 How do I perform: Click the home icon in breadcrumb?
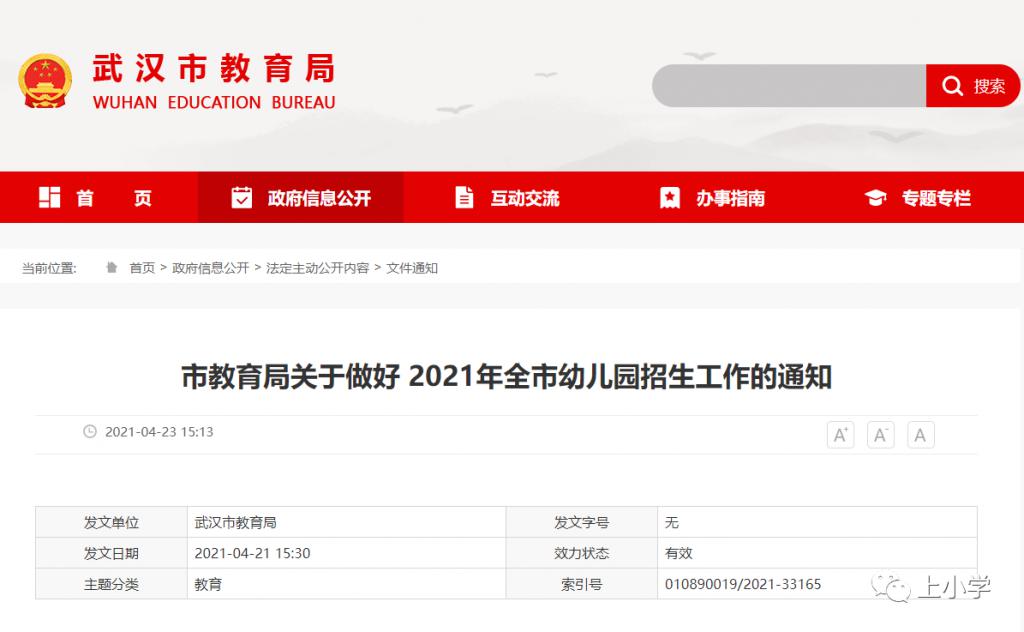pyautogui.click(x=112, y=267)
